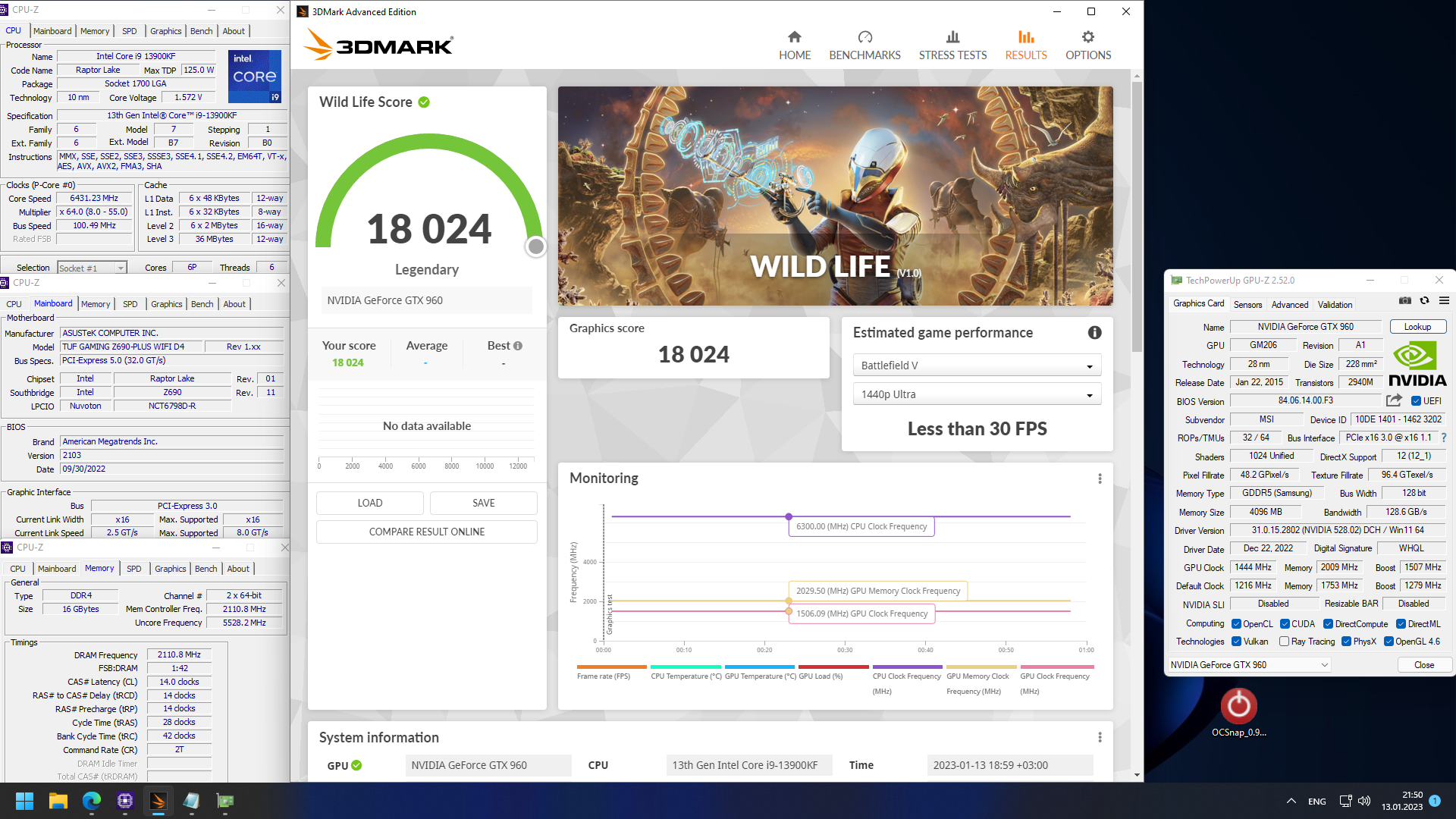Click the purple CPU clock marker on chart
This screenshot has width=1456, height=819.
tap(789, 516)
